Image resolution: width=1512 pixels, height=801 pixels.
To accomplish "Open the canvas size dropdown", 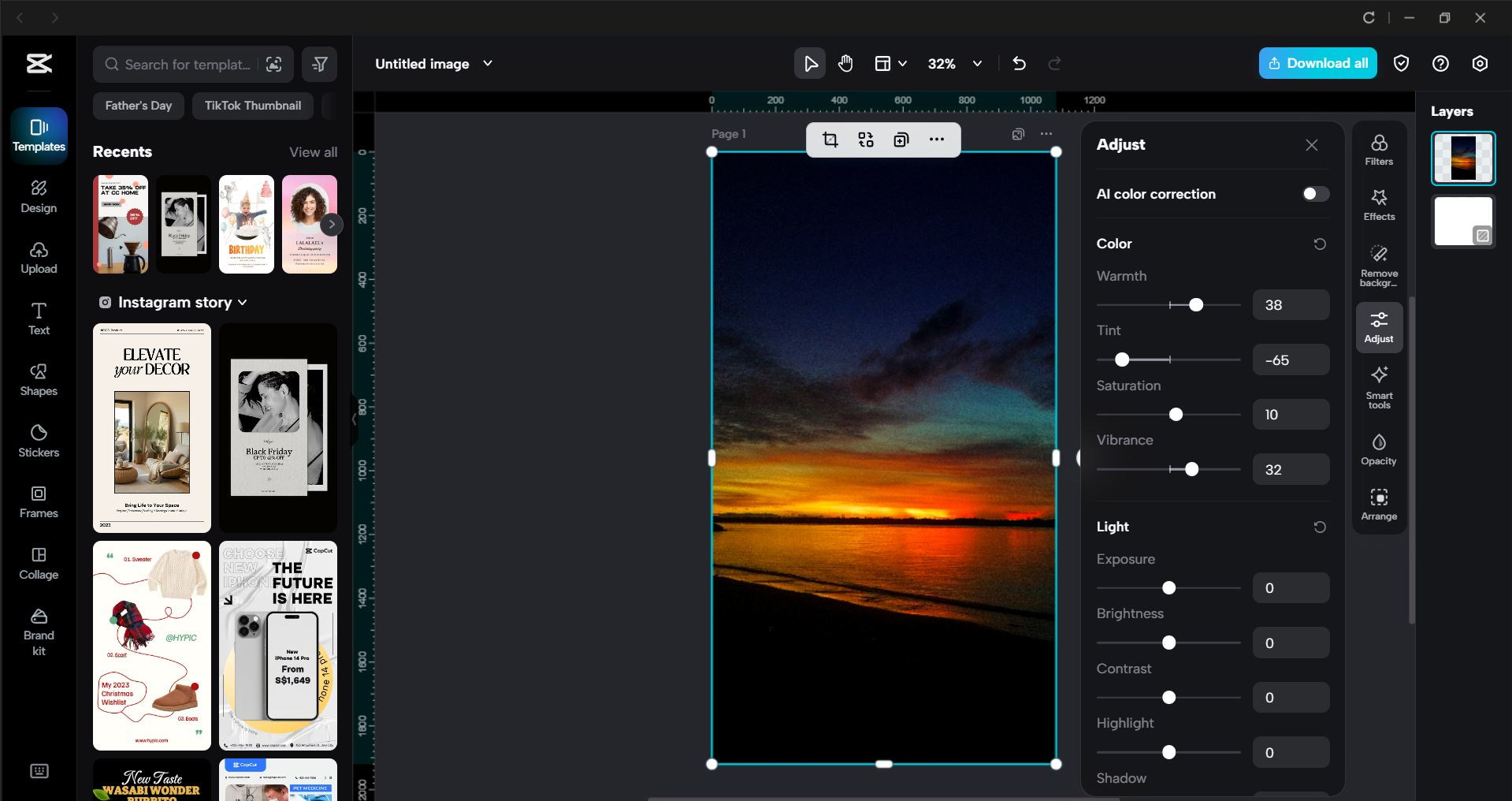I will 890,63.
